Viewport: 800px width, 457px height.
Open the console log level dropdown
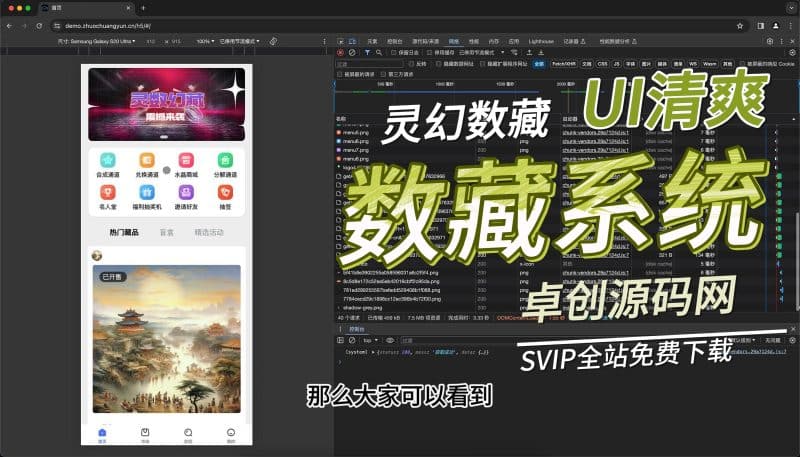[742, 340]
